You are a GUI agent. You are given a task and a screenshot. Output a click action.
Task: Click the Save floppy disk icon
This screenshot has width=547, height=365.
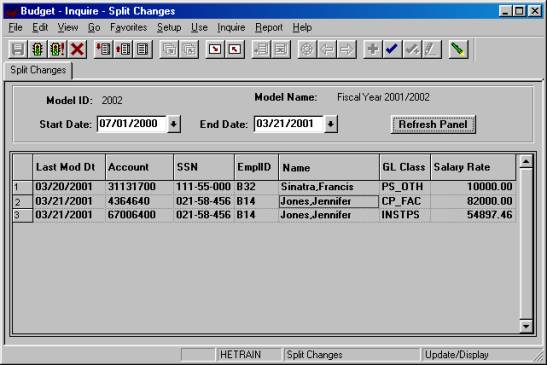(17, 49)
